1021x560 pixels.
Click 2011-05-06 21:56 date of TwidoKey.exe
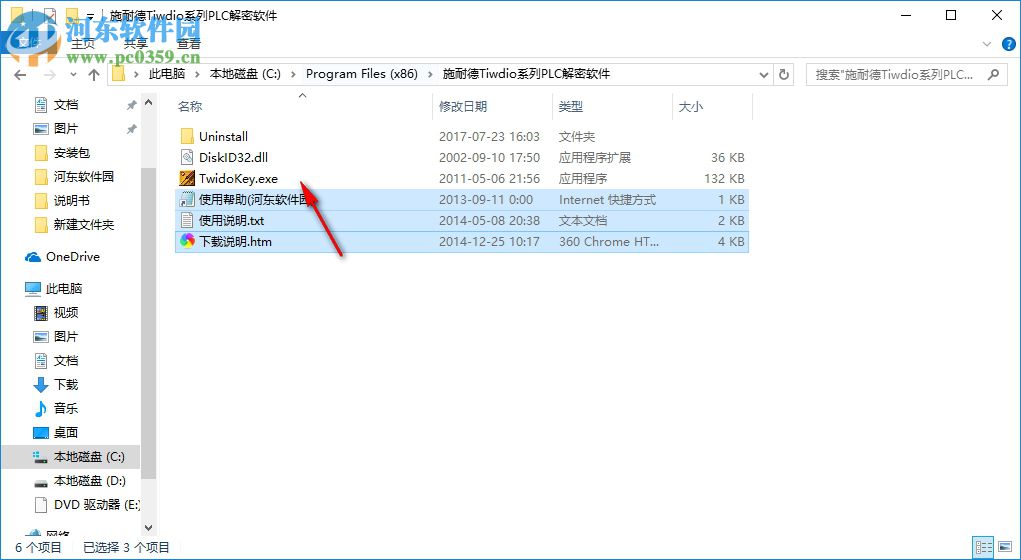490,178
